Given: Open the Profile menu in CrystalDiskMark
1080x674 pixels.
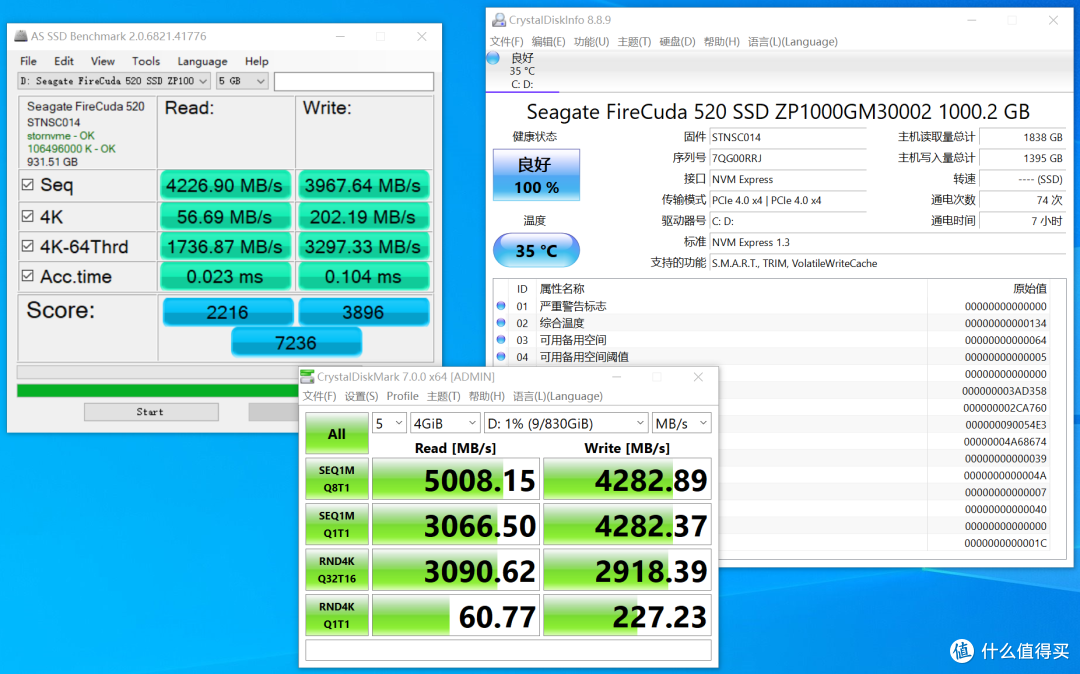Looking at the screenshot, I should click(x=402, y=396).
